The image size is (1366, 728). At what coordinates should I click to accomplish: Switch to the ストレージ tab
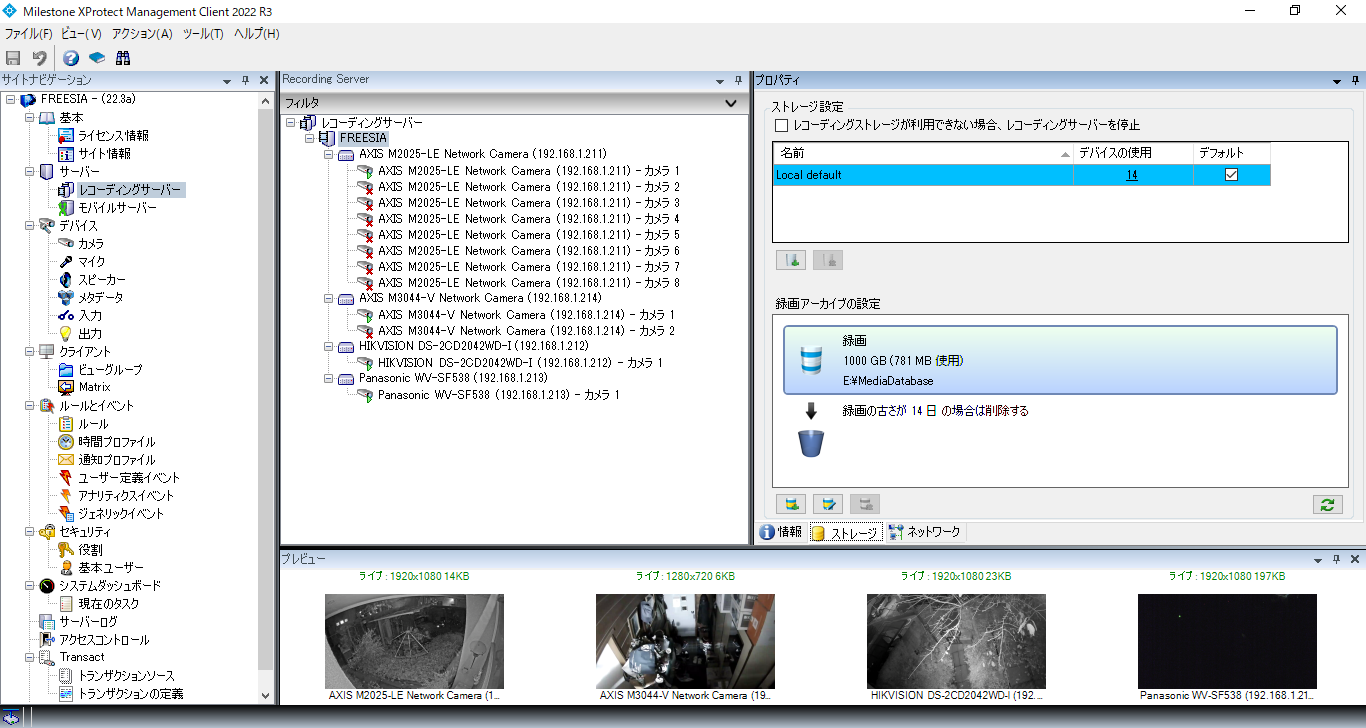click(x=846, y=532)
